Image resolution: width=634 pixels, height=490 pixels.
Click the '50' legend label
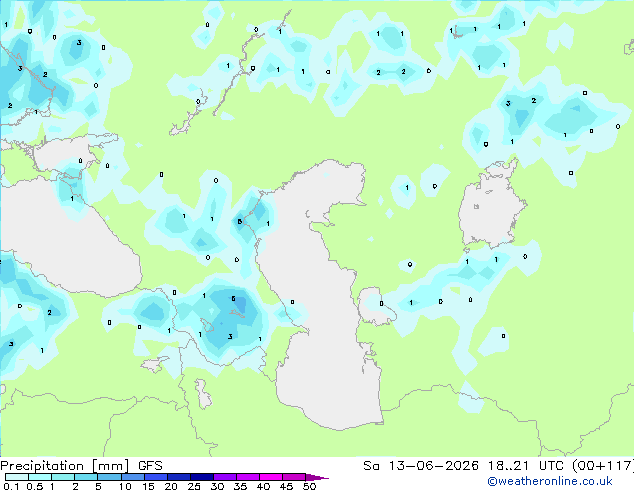309,486
